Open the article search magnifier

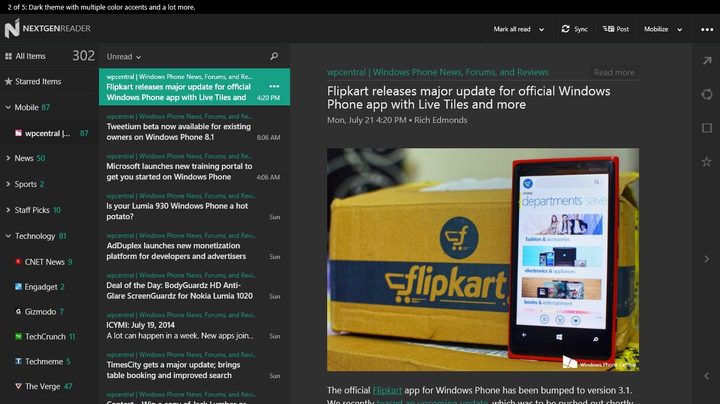point(274,56)
